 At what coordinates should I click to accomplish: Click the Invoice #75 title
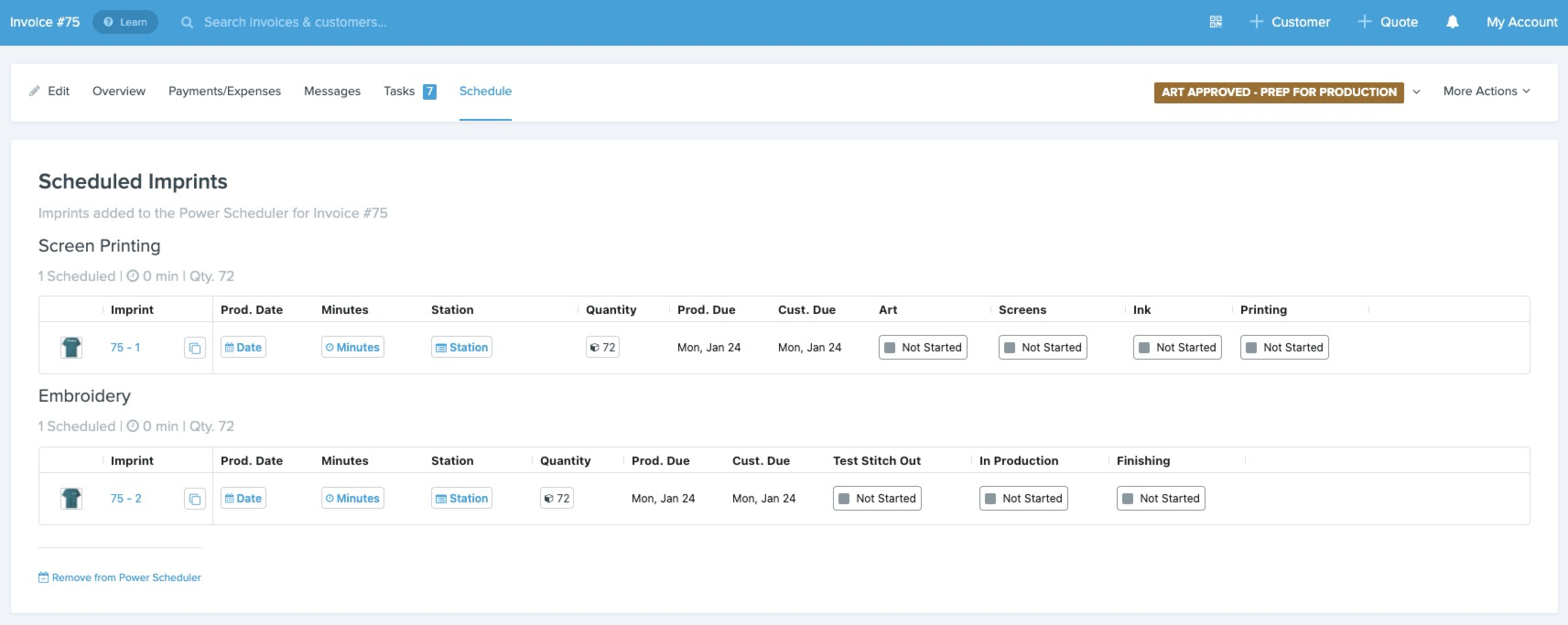pyautogui.click(x=45, y=22)
